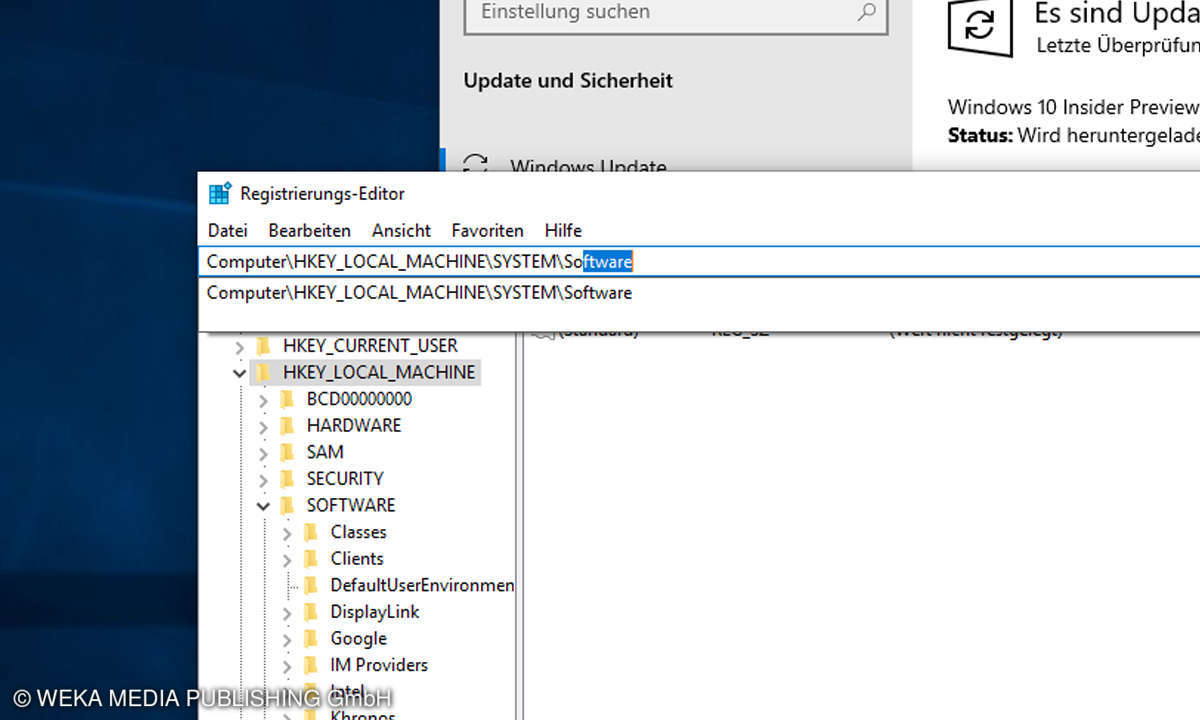Open the Favoriten menu
The width and height of the screenshot is (1200, 720).
487,230
